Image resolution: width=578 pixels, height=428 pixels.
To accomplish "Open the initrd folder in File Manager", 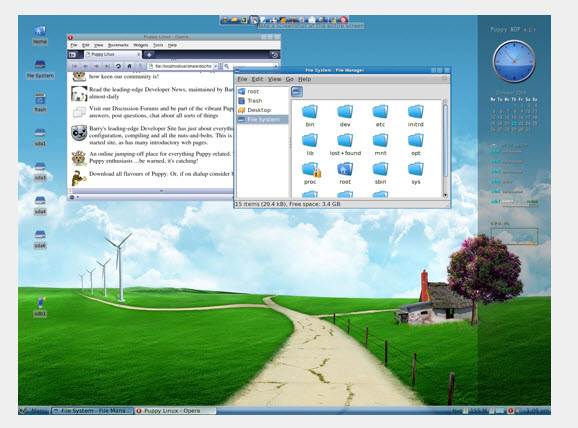I will click(x=416, y=116).
